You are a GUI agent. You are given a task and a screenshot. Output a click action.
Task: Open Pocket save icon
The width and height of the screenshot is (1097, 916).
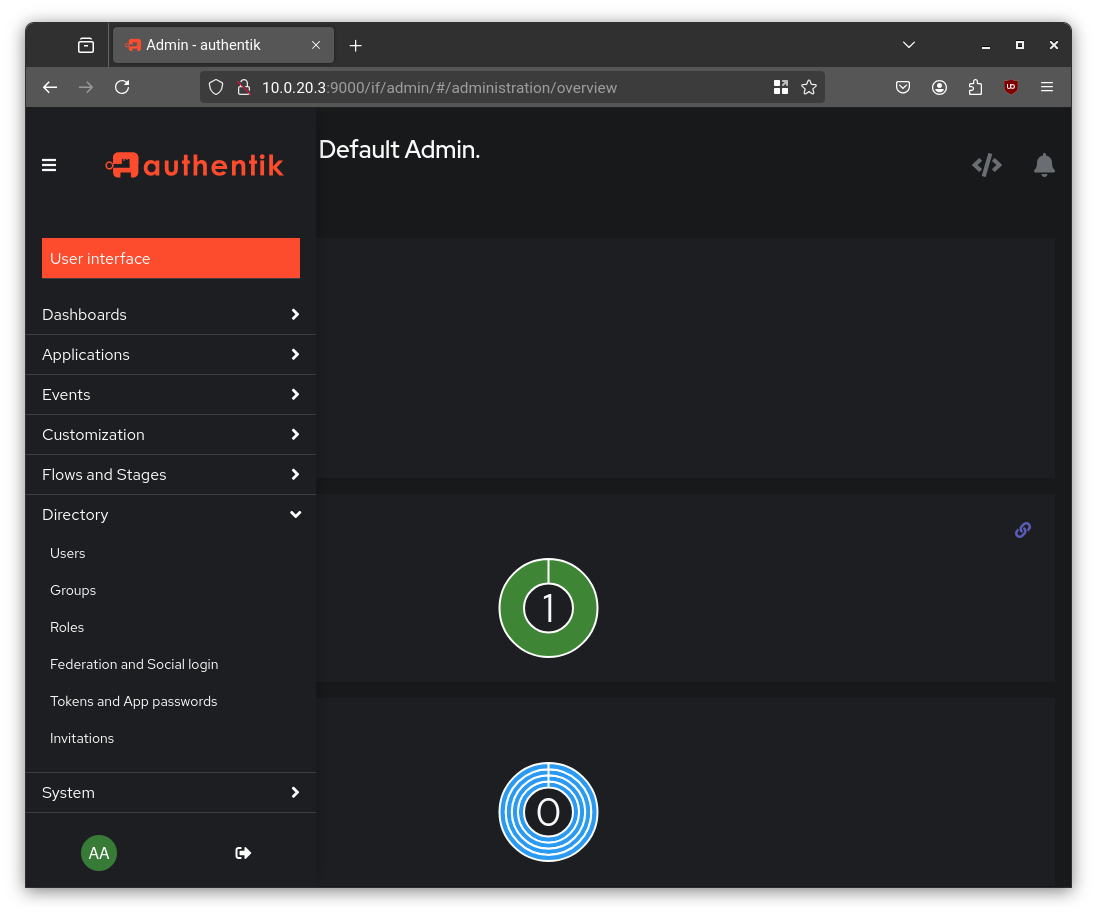click(903, 87)
